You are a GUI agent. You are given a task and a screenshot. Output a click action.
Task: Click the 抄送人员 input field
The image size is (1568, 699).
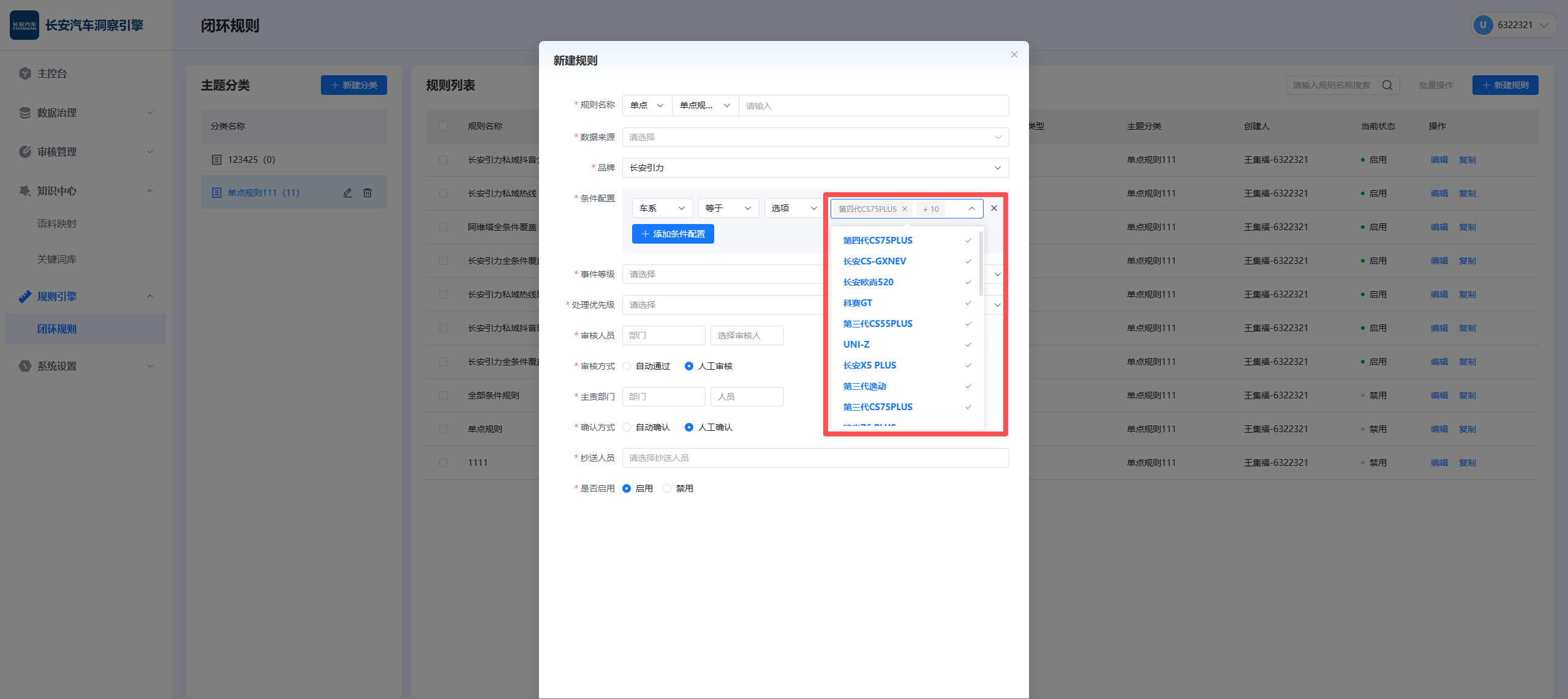(x=815, y=458)
